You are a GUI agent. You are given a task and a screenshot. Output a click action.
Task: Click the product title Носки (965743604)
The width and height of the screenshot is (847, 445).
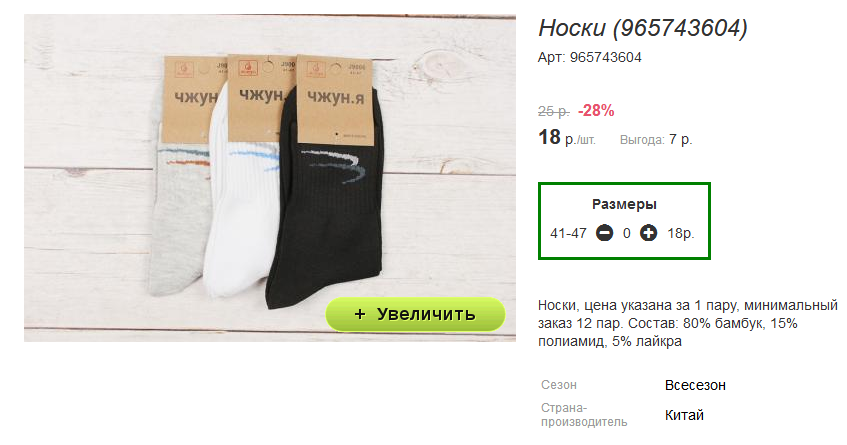point(643,28)
